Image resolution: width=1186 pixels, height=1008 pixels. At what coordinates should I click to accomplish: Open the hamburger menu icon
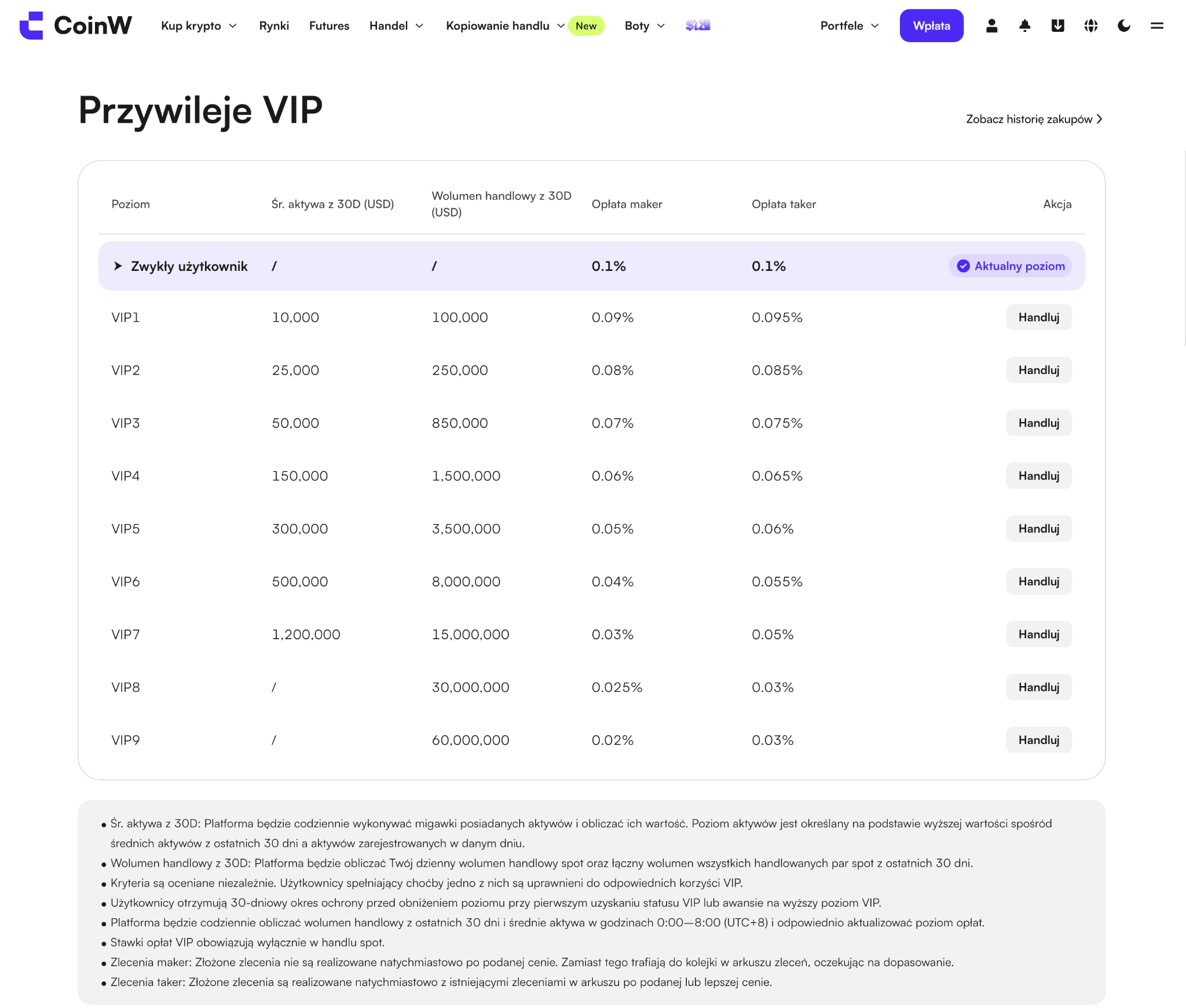click(1156, 25)
